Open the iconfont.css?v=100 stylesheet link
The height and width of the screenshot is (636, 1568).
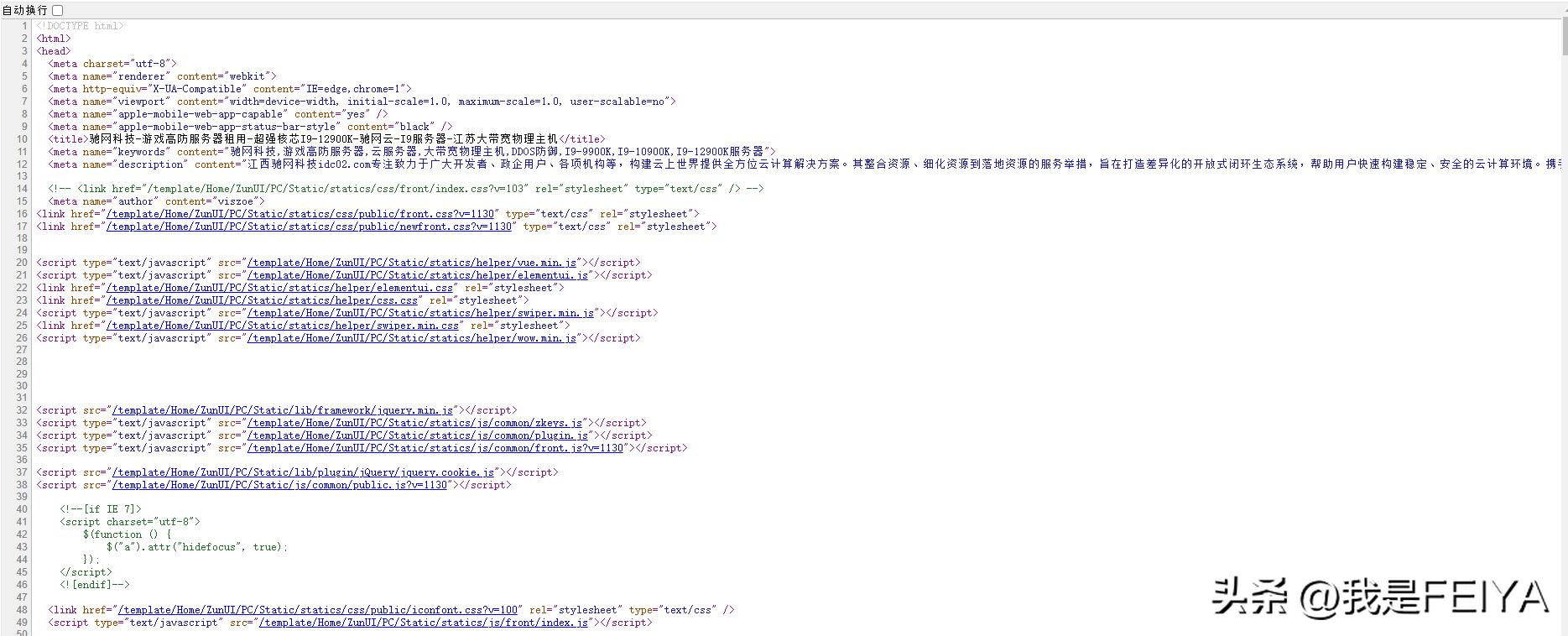319,610
